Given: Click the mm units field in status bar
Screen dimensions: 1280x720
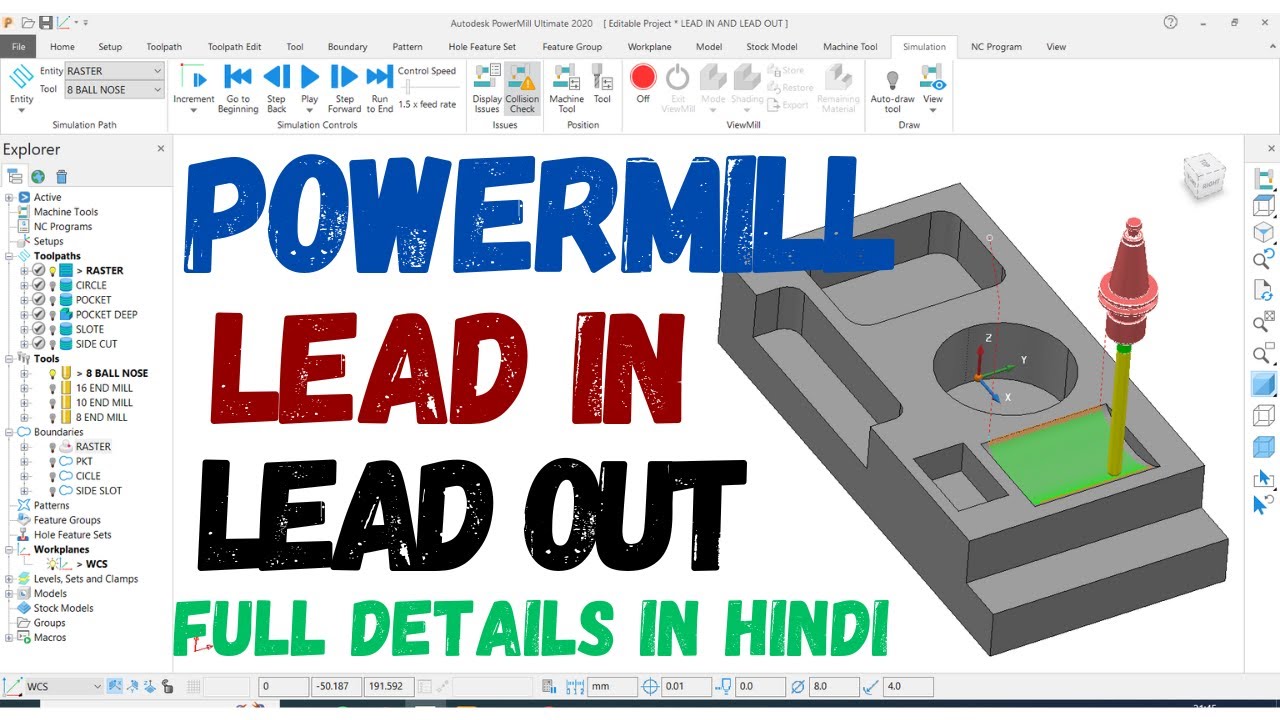Looking at the screenshot, I should 612,686.
